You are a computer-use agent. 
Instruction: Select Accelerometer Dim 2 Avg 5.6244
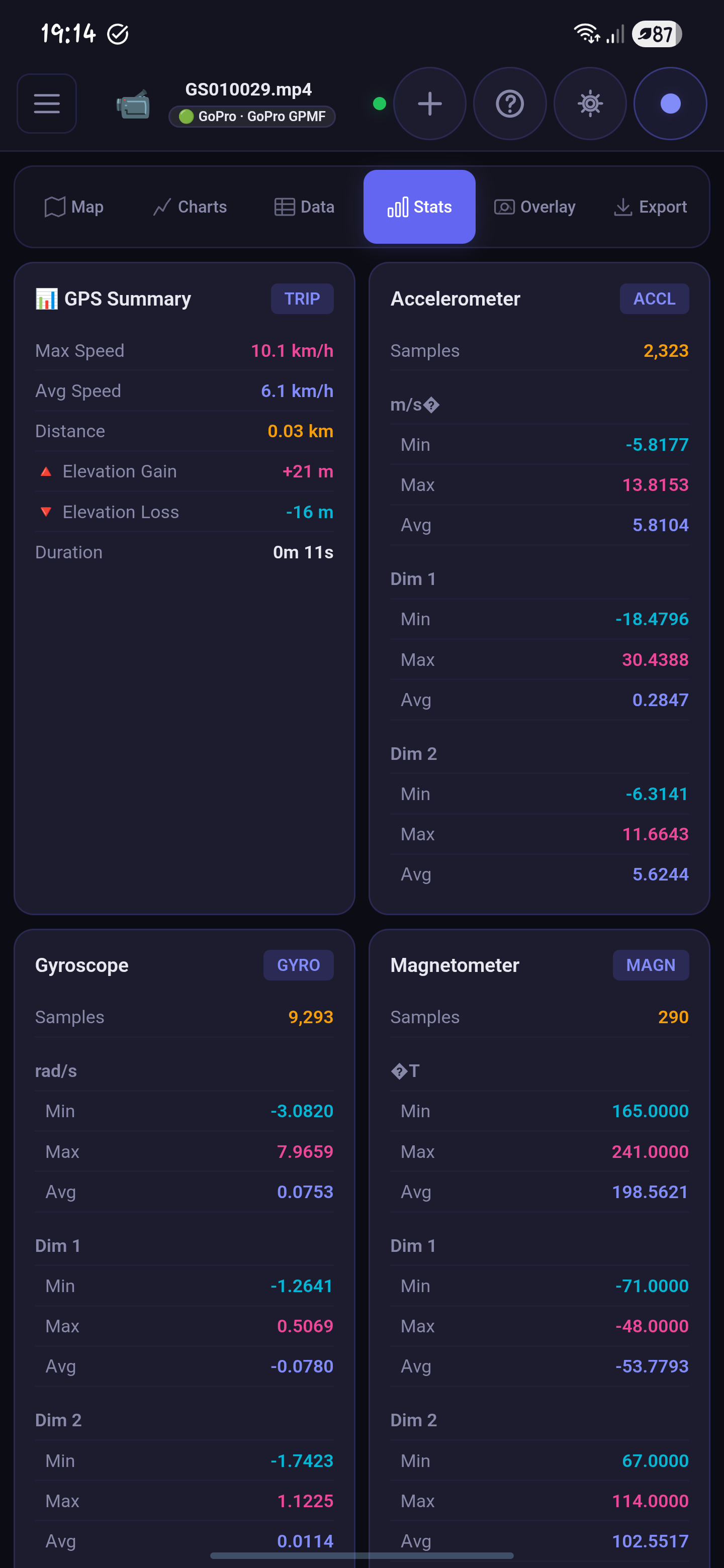click(661, 874)
